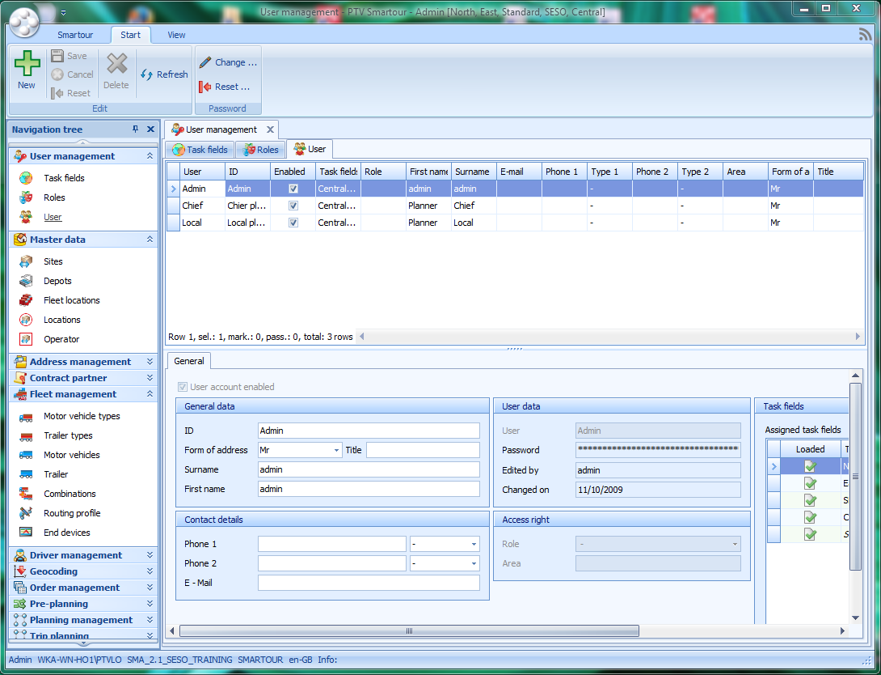Sort by the Surname column header

tap(473, 171)
